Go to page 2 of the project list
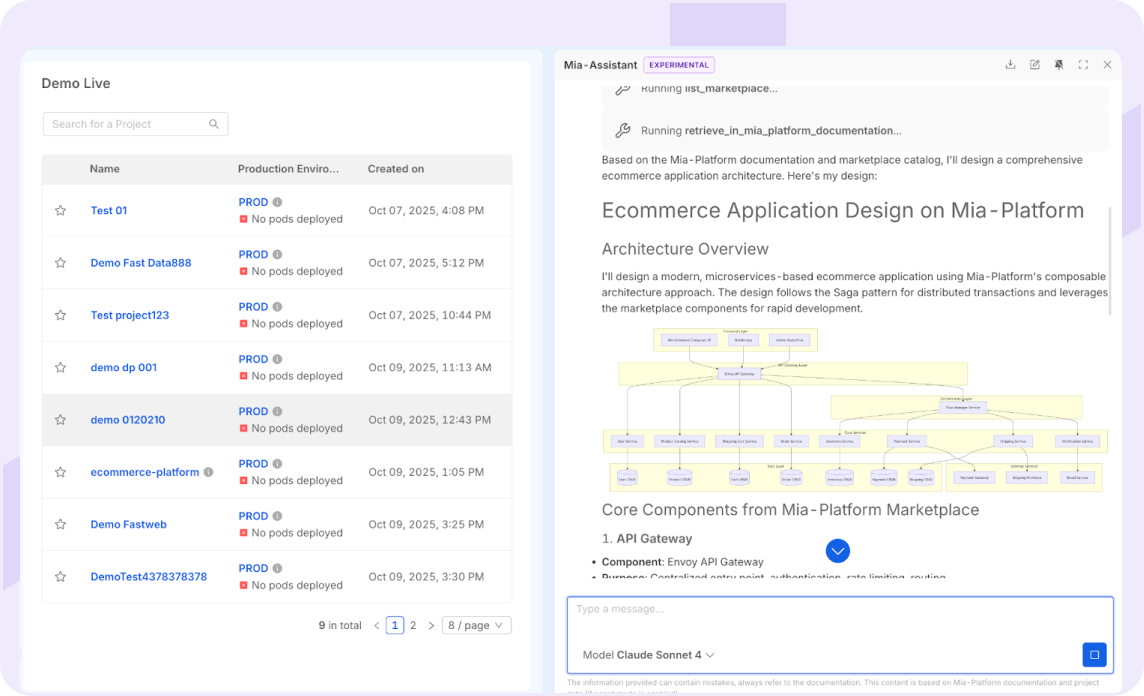 point(413,624)
